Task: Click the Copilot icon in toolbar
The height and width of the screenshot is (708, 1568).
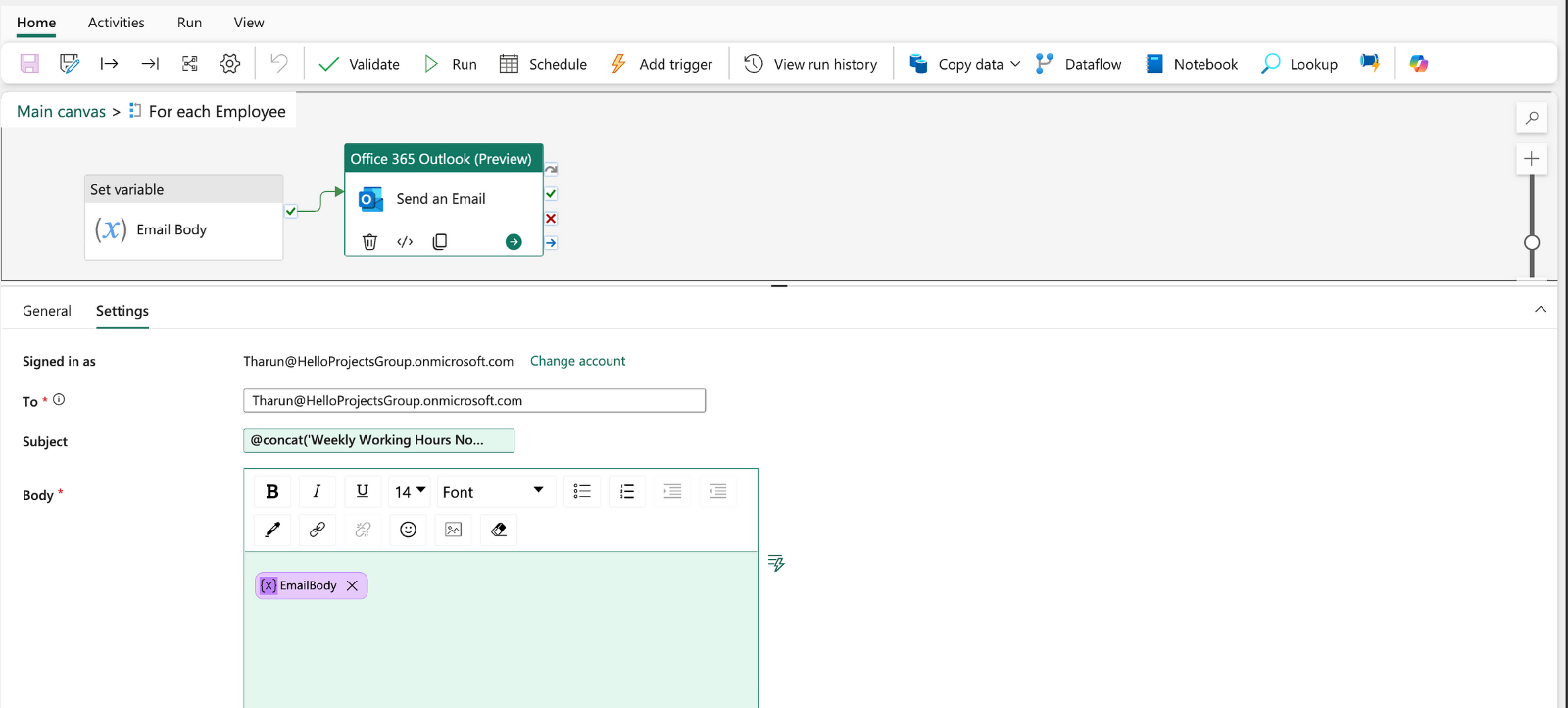Action: click(x=1419, y=64)
